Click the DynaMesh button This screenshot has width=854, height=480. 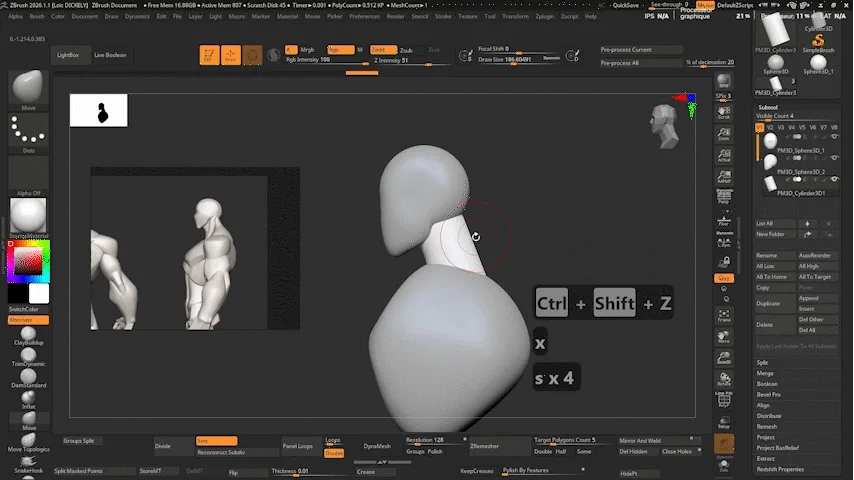pos(377,445)
